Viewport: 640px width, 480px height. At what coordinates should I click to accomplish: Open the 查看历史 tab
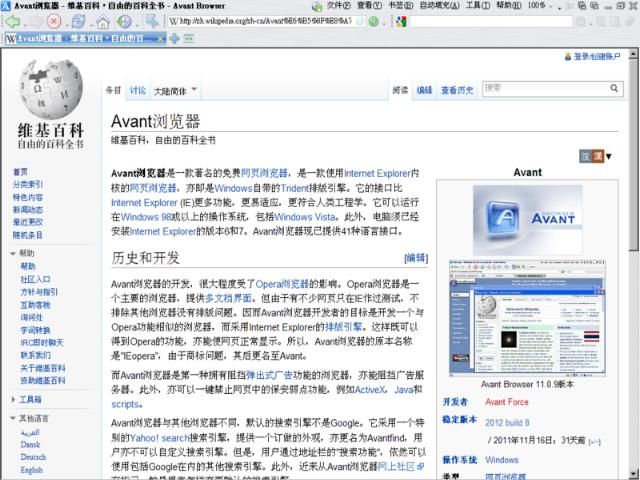458,90
